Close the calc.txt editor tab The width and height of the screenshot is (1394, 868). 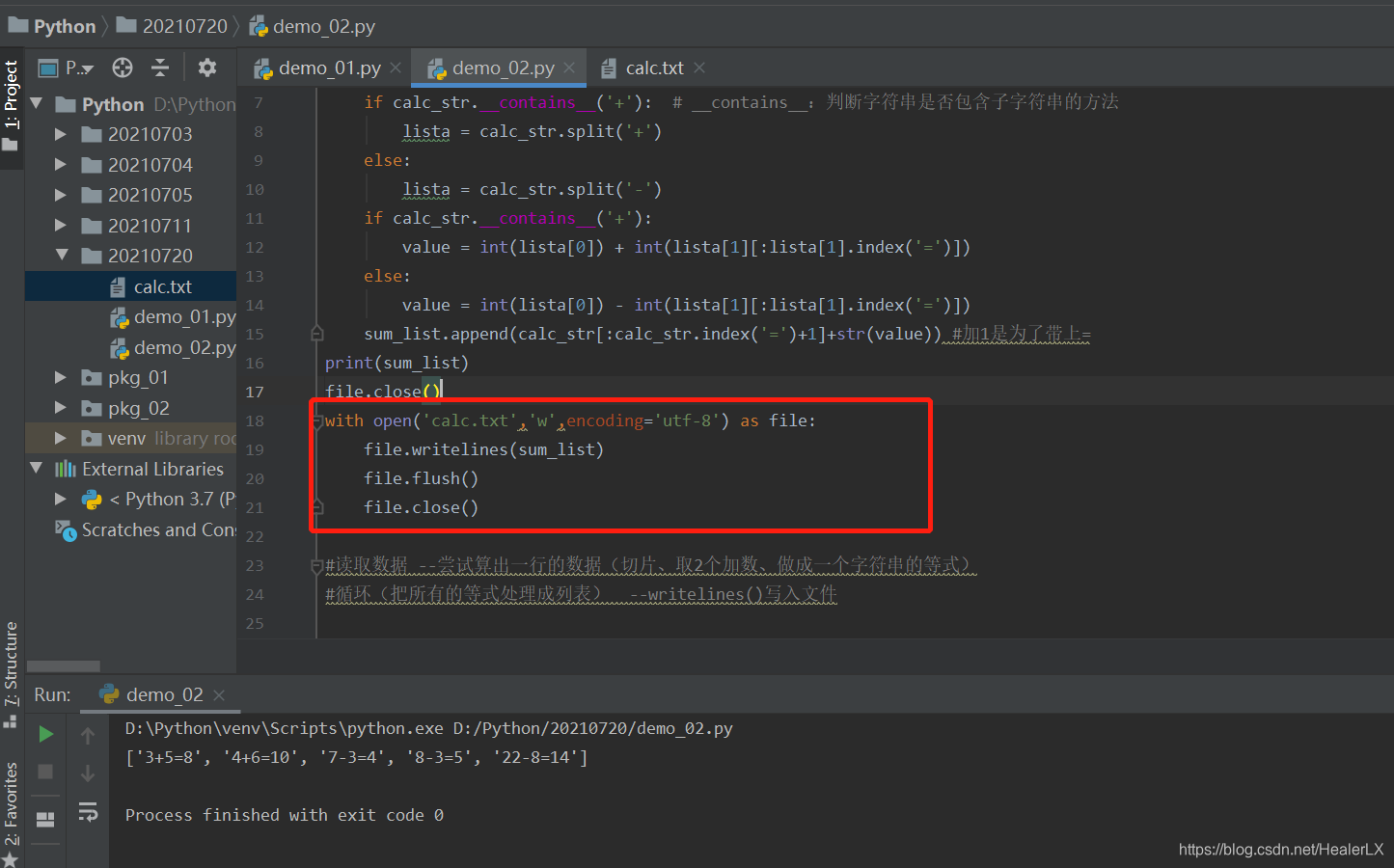tap(699, 68)
